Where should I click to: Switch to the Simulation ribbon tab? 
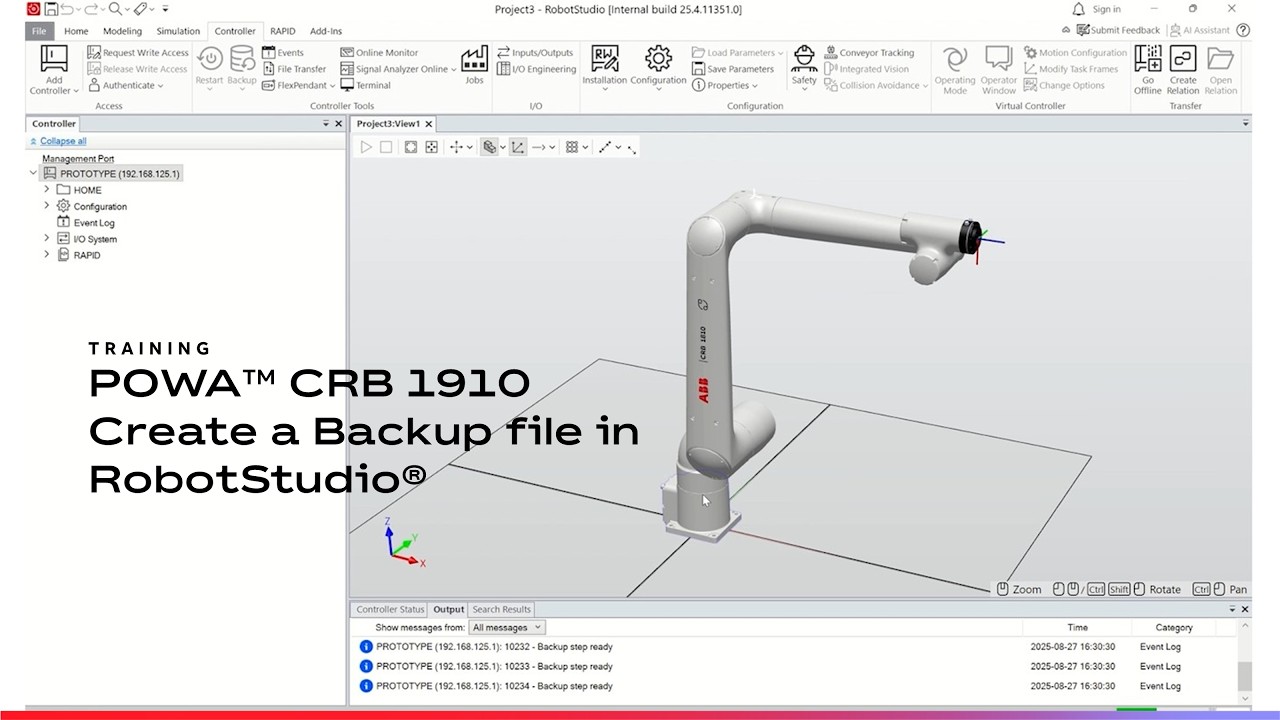178,31
